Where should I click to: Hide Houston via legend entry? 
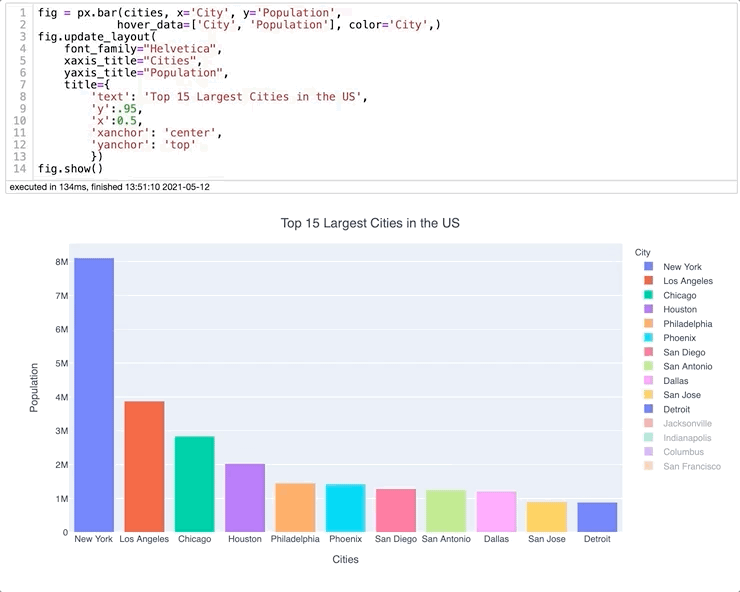[671, 309]
